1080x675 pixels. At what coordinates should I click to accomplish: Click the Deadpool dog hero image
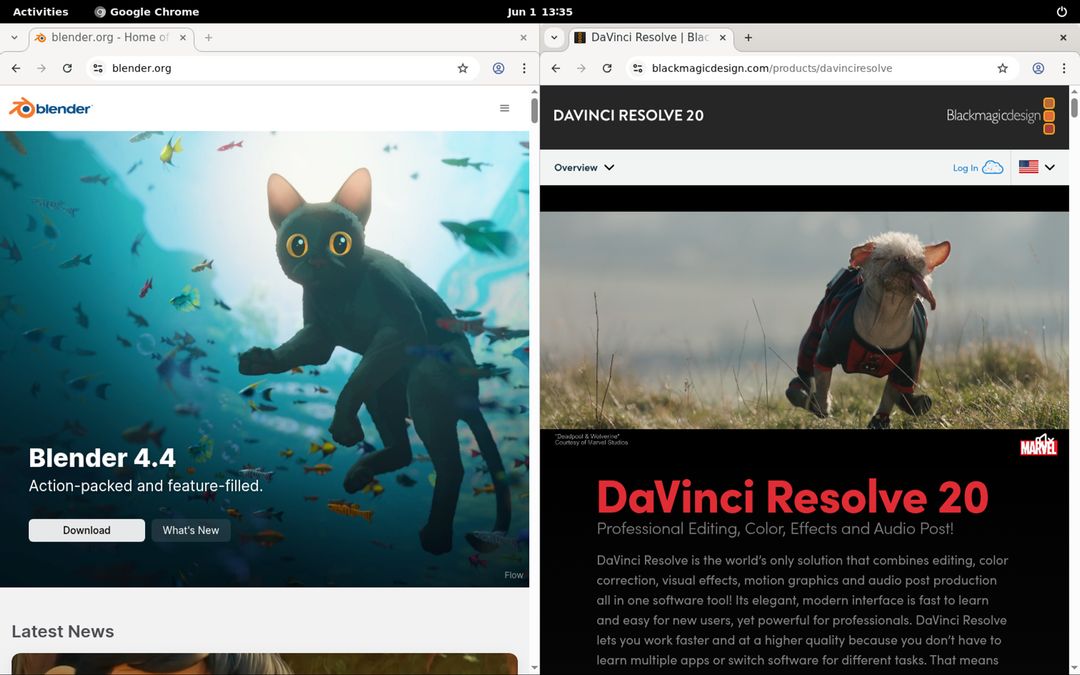coord(804,320)
